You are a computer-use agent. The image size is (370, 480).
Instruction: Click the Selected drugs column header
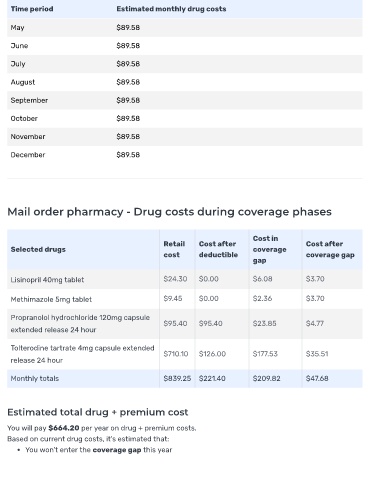click(x=38, y=250)
